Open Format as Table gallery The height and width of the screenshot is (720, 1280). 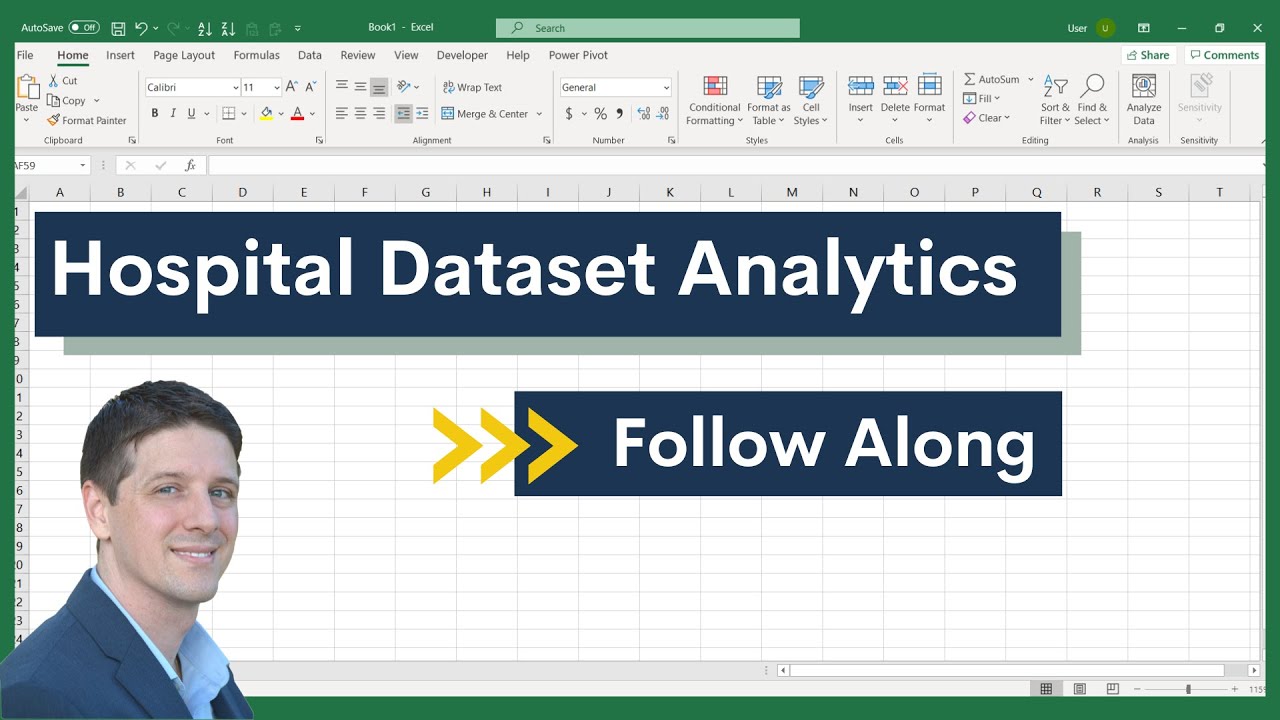point(768,100)
